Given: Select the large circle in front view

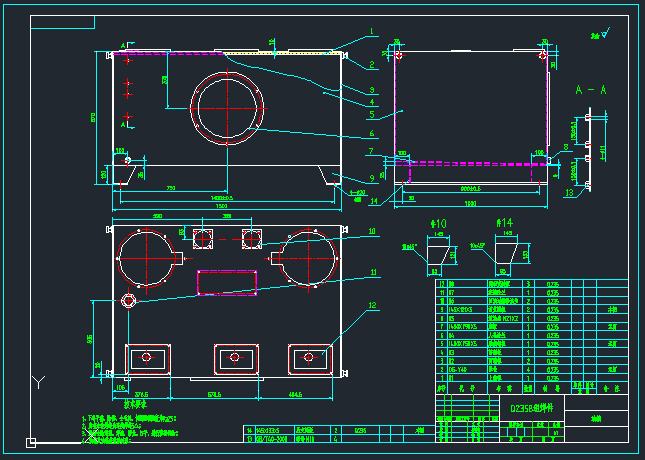Looking at the screenshot, I should (227, 108).
